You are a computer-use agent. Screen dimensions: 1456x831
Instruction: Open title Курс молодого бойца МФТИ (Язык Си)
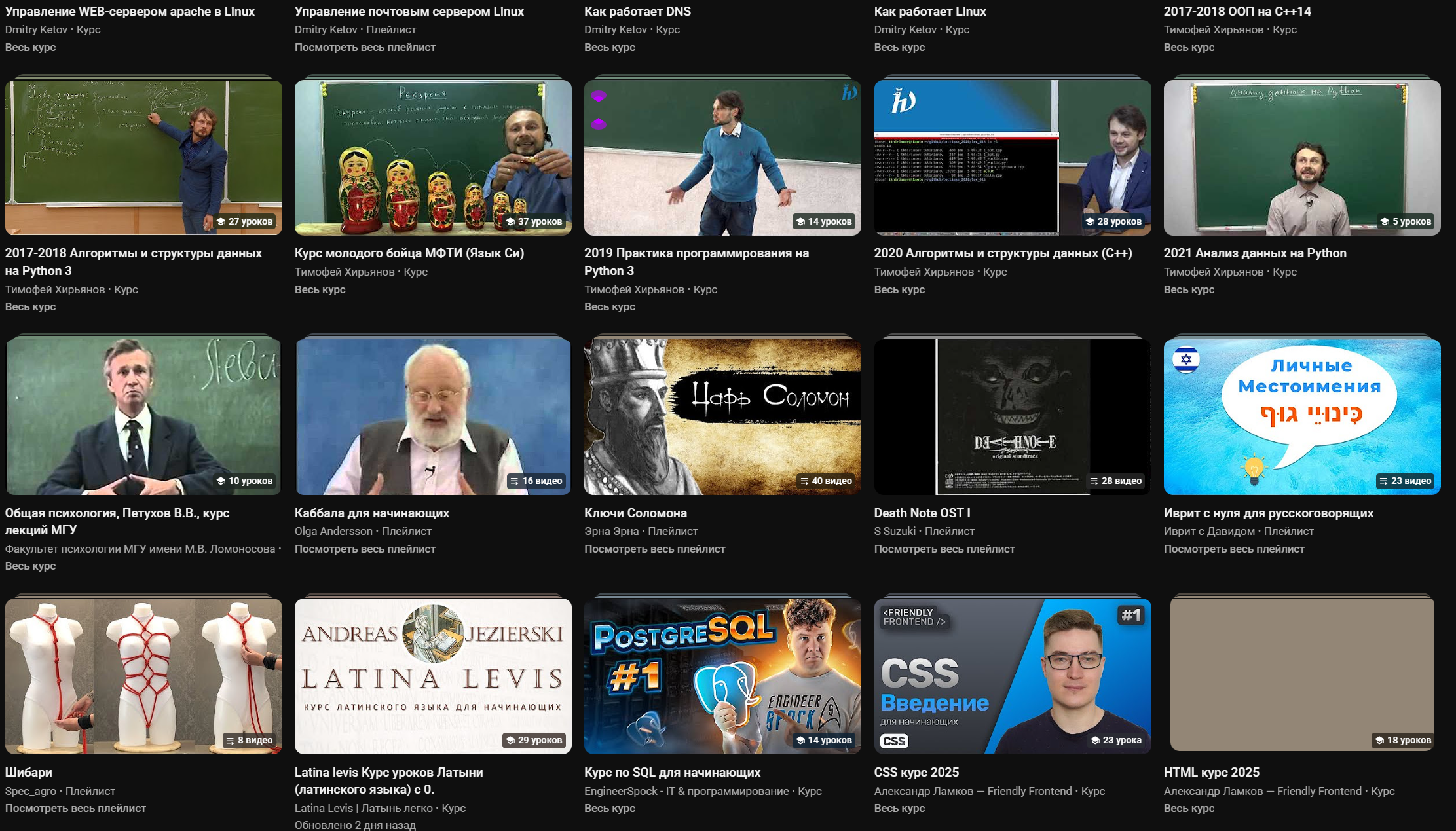pyautogui.click(x=409, y=253)
